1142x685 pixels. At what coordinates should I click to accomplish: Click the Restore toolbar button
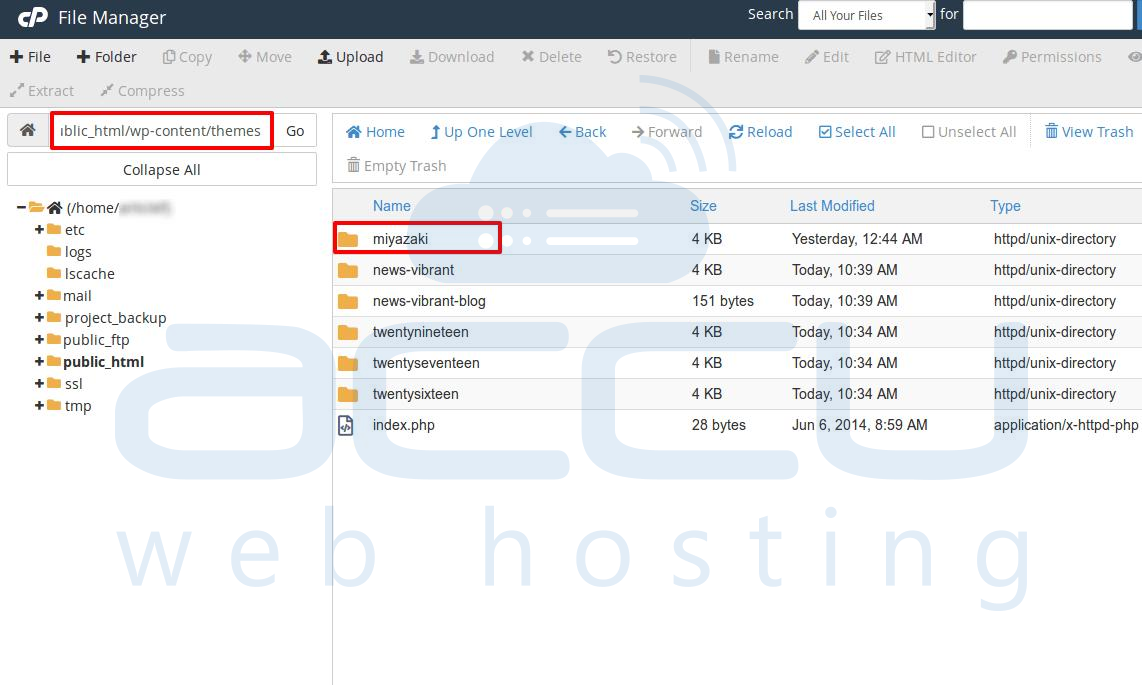[642, 57]
